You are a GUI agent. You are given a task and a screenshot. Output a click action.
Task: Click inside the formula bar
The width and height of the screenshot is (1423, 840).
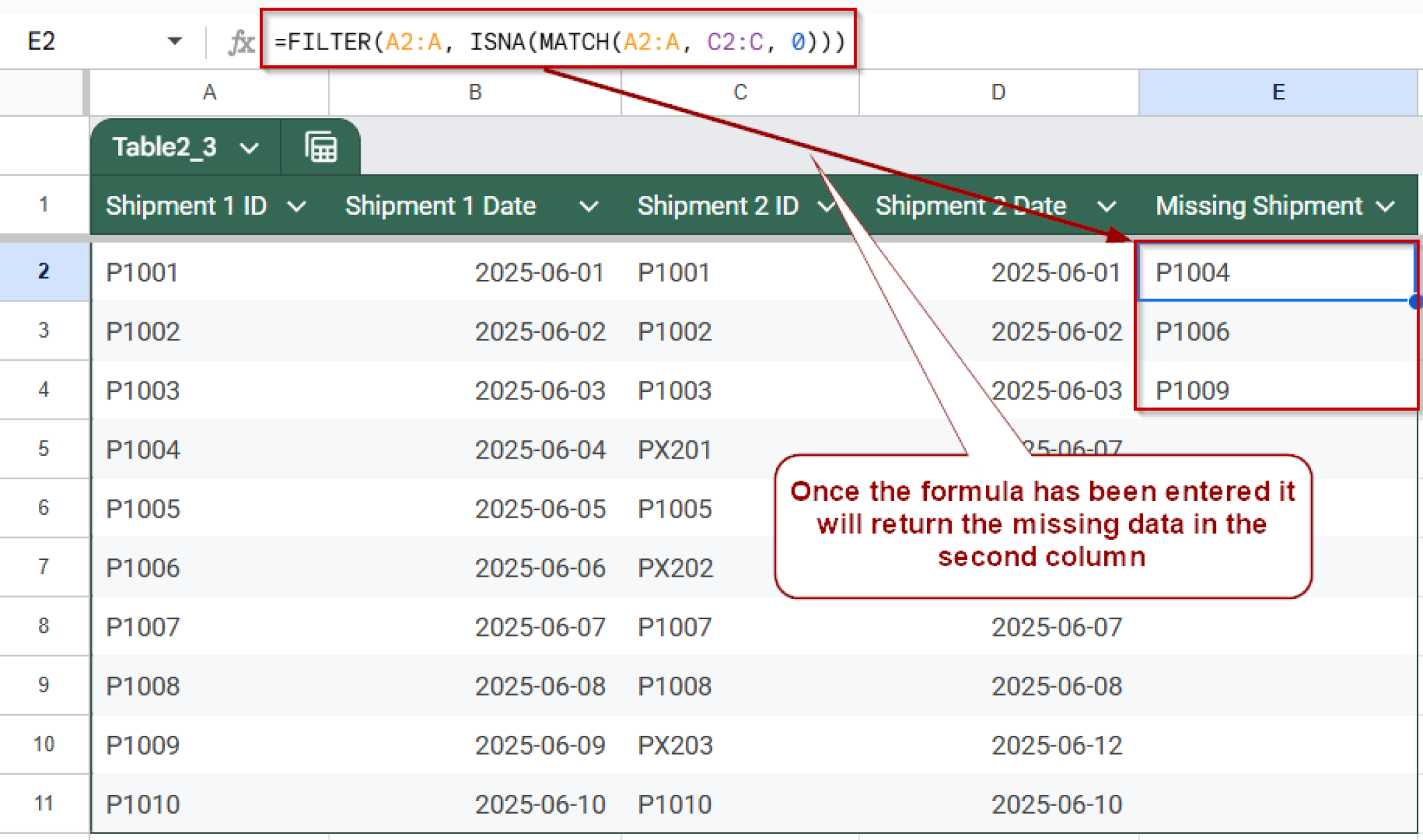coord(556,40)
